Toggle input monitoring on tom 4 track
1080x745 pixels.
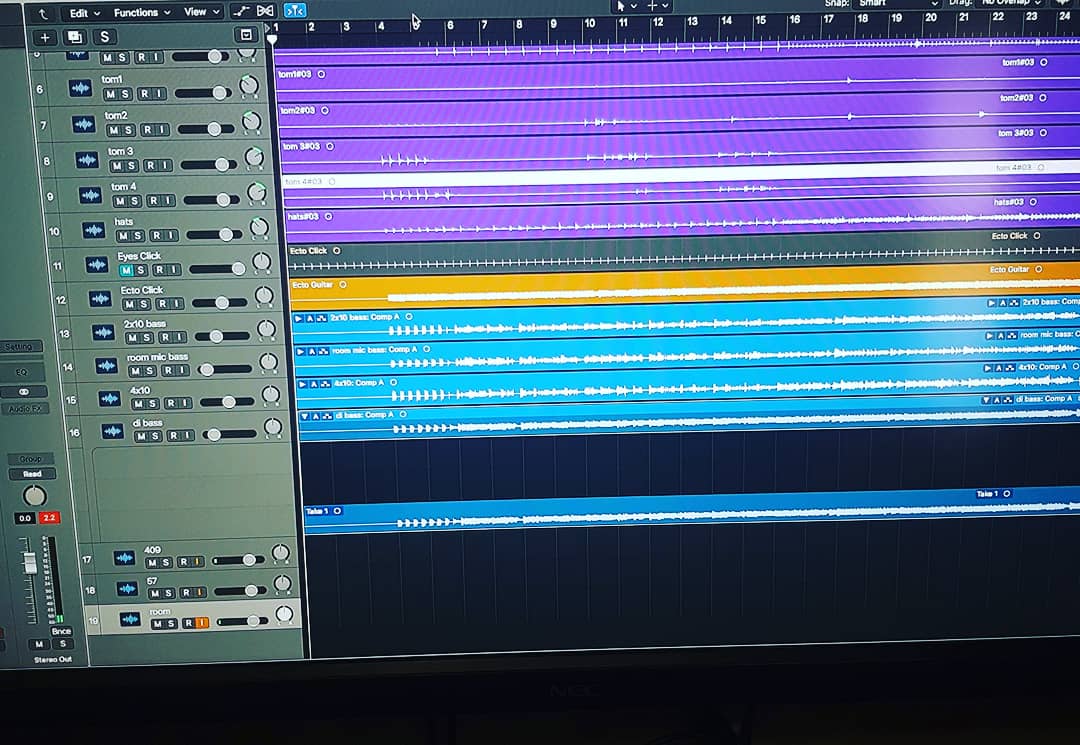coord(169,200)
